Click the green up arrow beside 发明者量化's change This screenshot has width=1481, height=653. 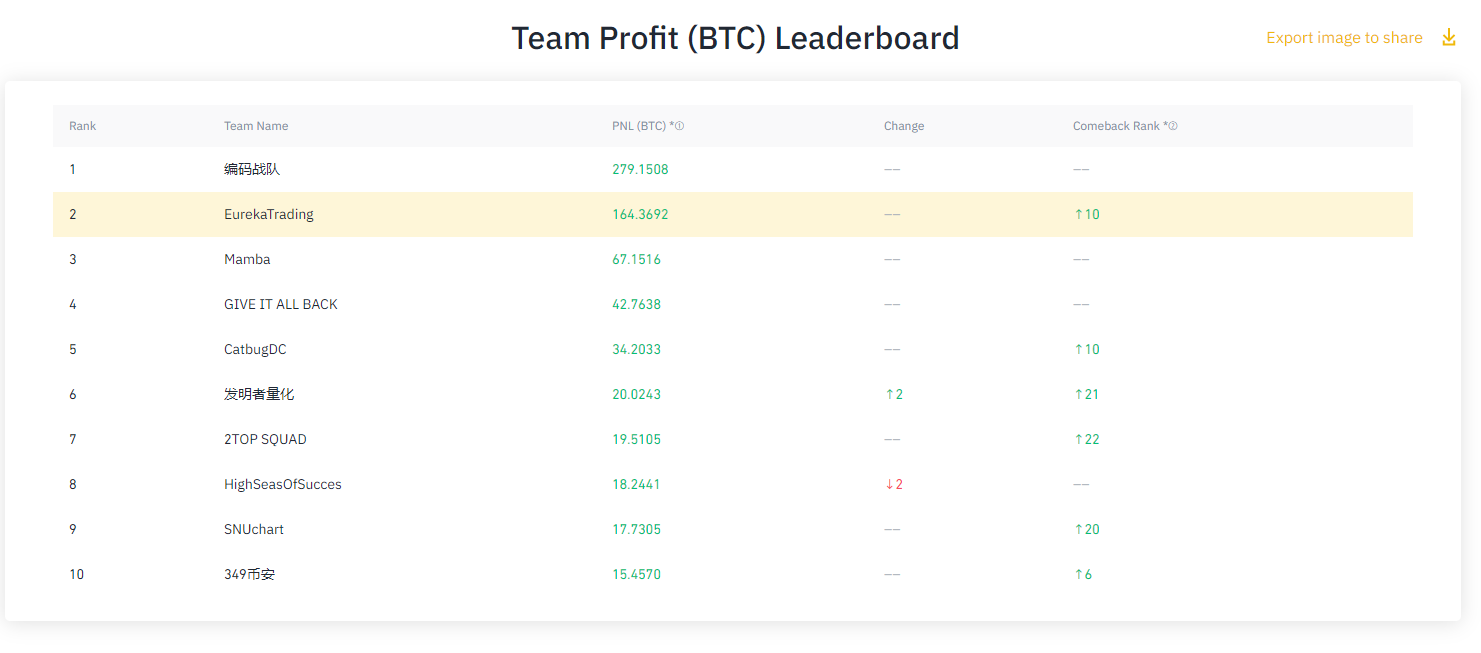(x=890, y=394)
